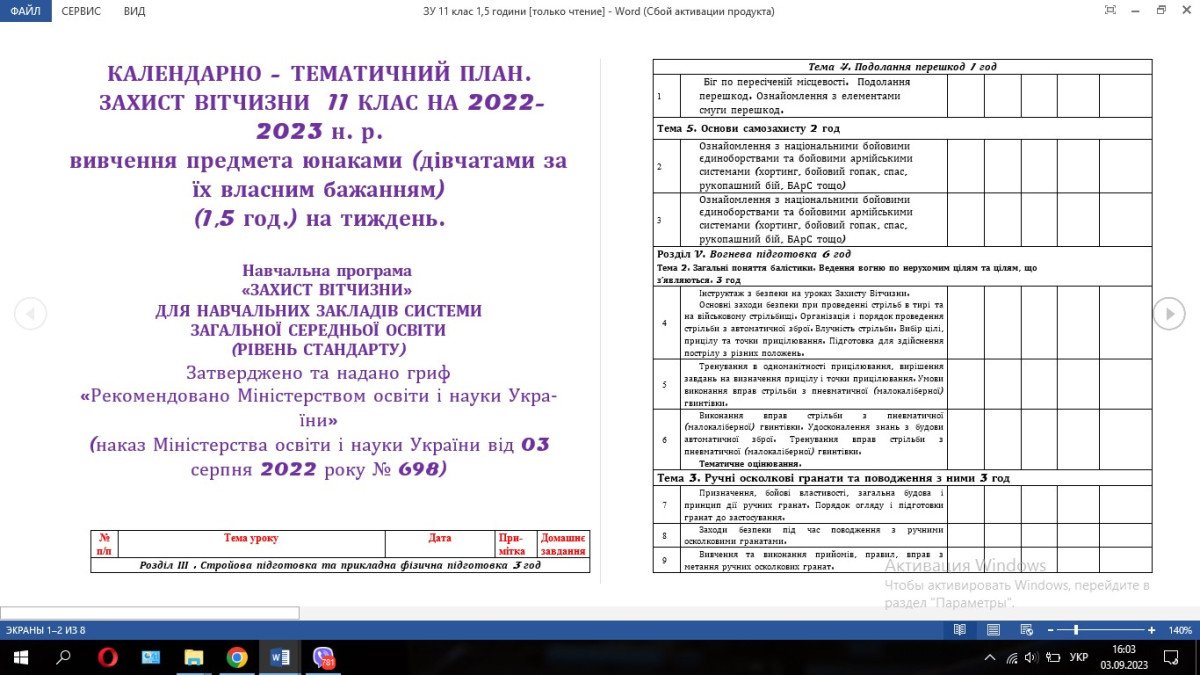
Task: Click Затверджено та надано гриф line
Action: pos(319,373)
